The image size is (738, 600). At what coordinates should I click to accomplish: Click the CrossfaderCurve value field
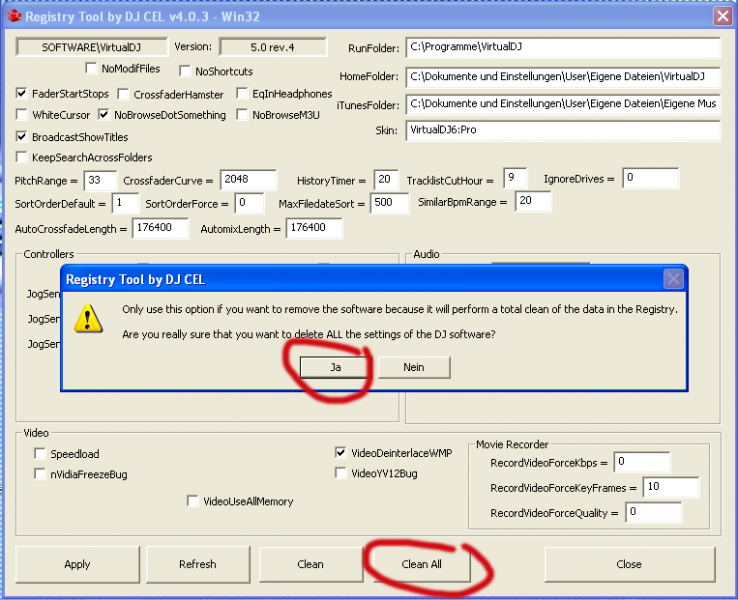pos(249,180)
